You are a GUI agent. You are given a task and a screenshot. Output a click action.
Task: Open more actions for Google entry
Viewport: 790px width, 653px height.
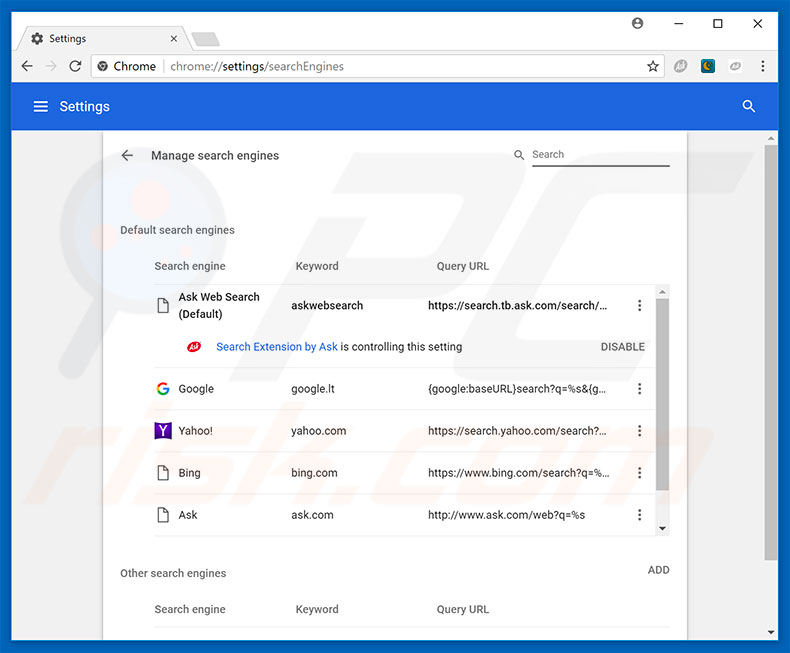[640, 389]
